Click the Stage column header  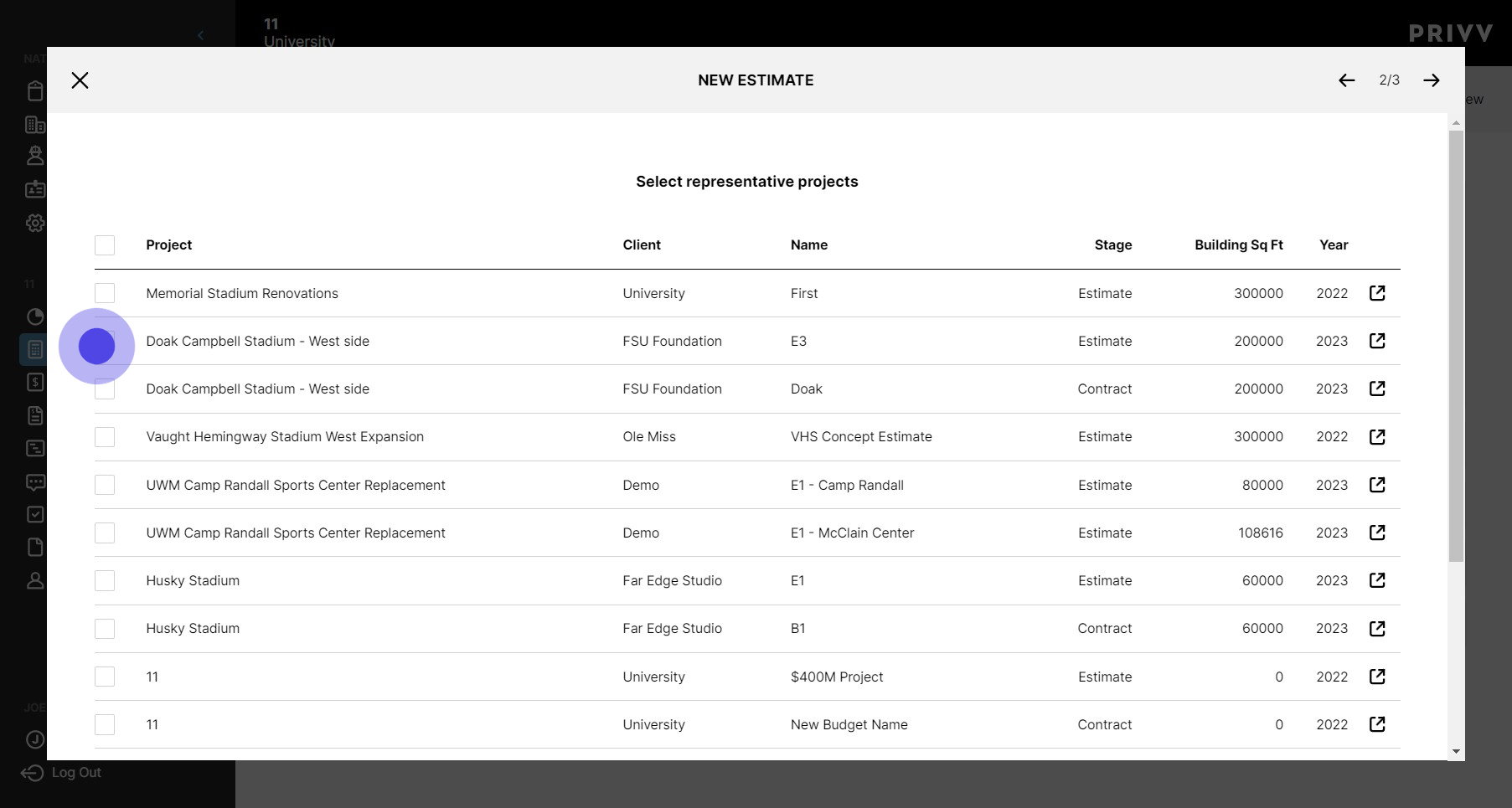point(1113,244)
